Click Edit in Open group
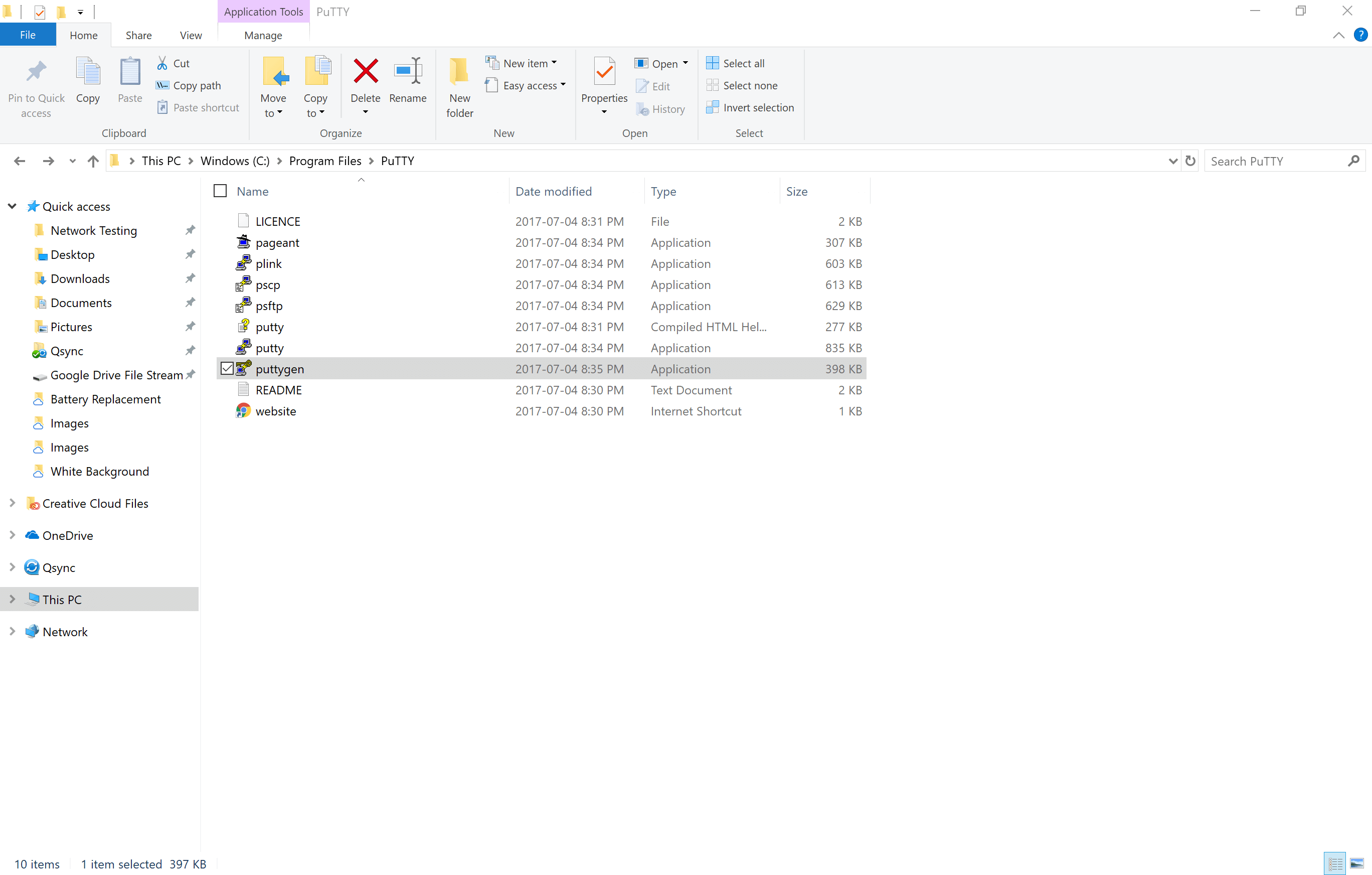Image resolution: width=1372 pixels, height=875 pixels. [x=653, y=86]
